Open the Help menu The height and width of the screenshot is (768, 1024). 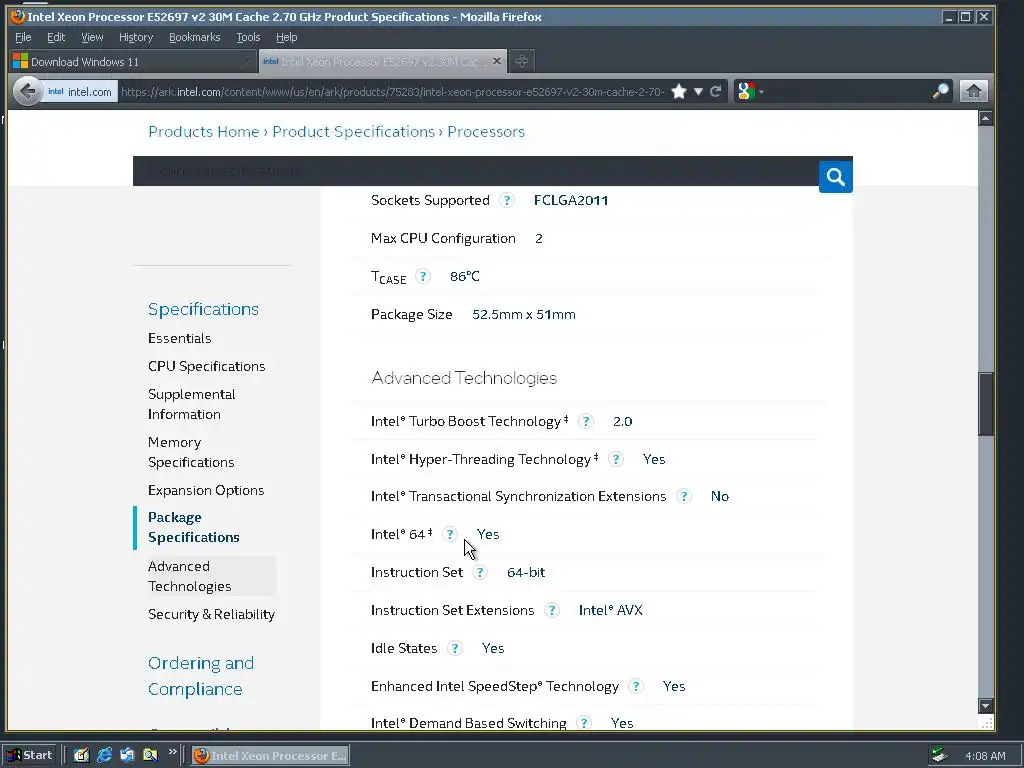(x=286, y=37)
